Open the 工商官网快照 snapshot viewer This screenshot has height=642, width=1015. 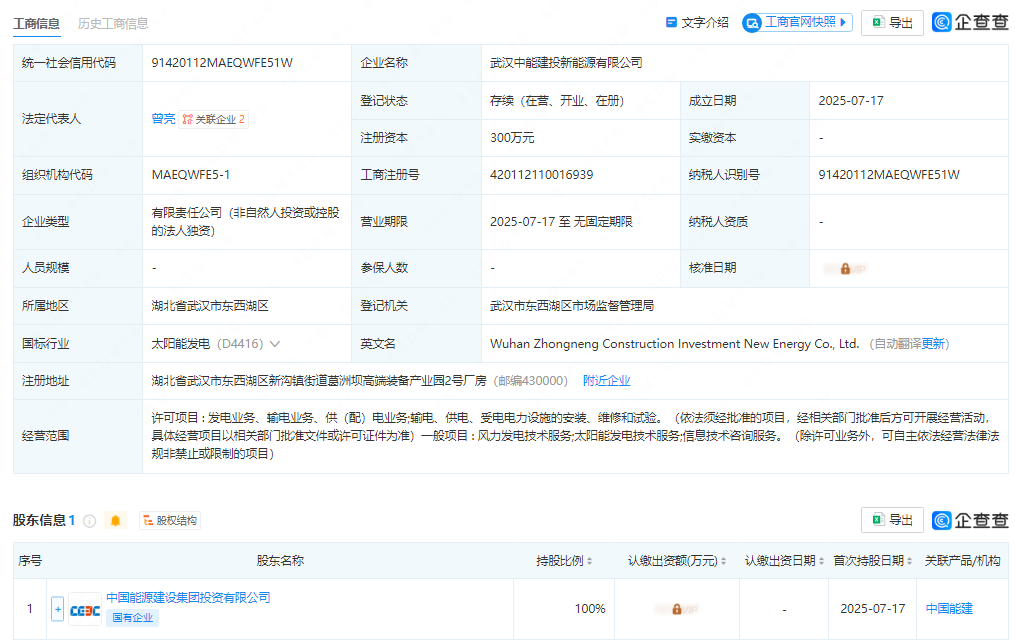coord(795,22)
